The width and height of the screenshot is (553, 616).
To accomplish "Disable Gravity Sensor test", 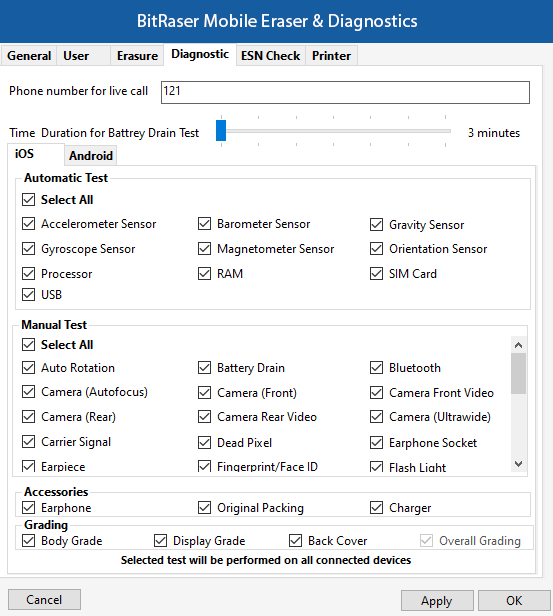I will tap(376, 225).
